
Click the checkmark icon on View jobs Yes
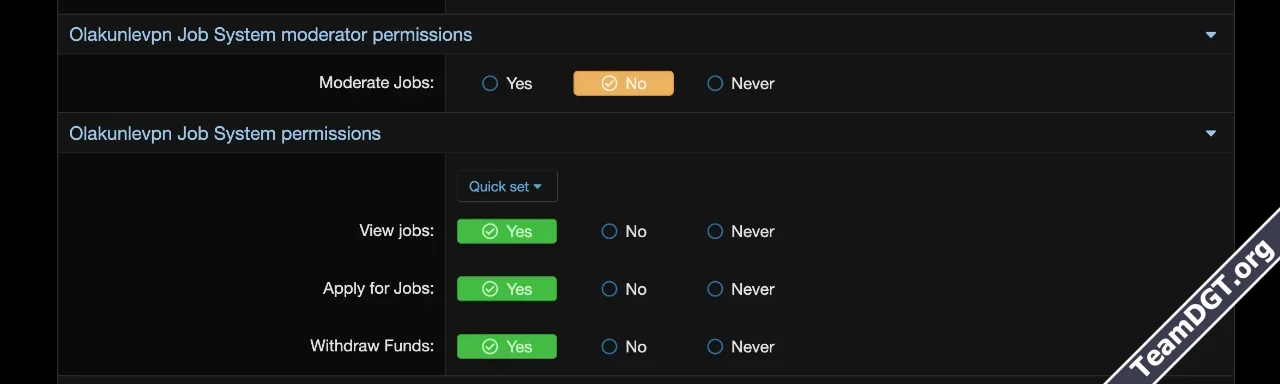490,232
